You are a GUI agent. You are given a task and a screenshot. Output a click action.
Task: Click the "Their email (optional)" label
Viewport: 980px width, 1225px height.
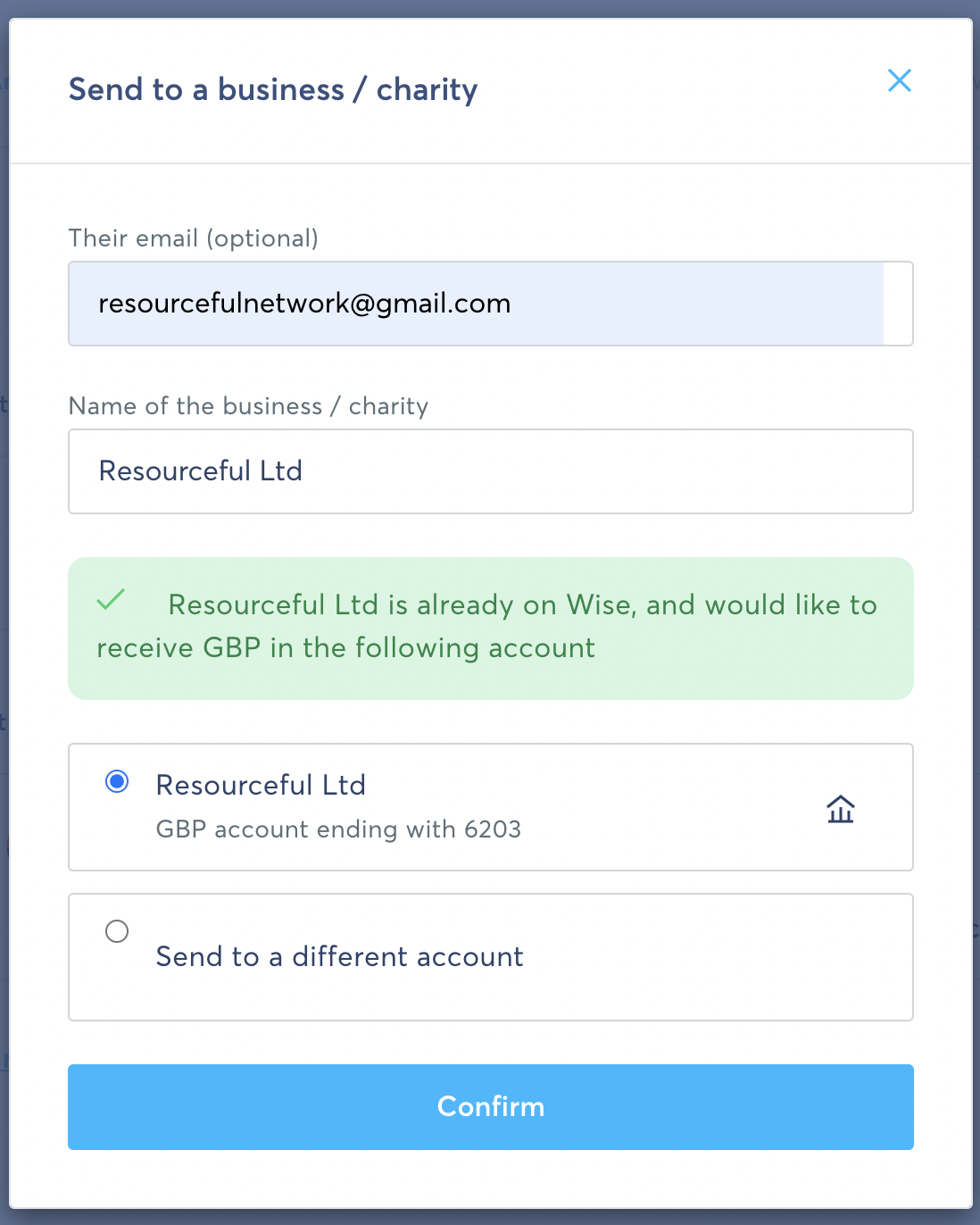(193, 238)
